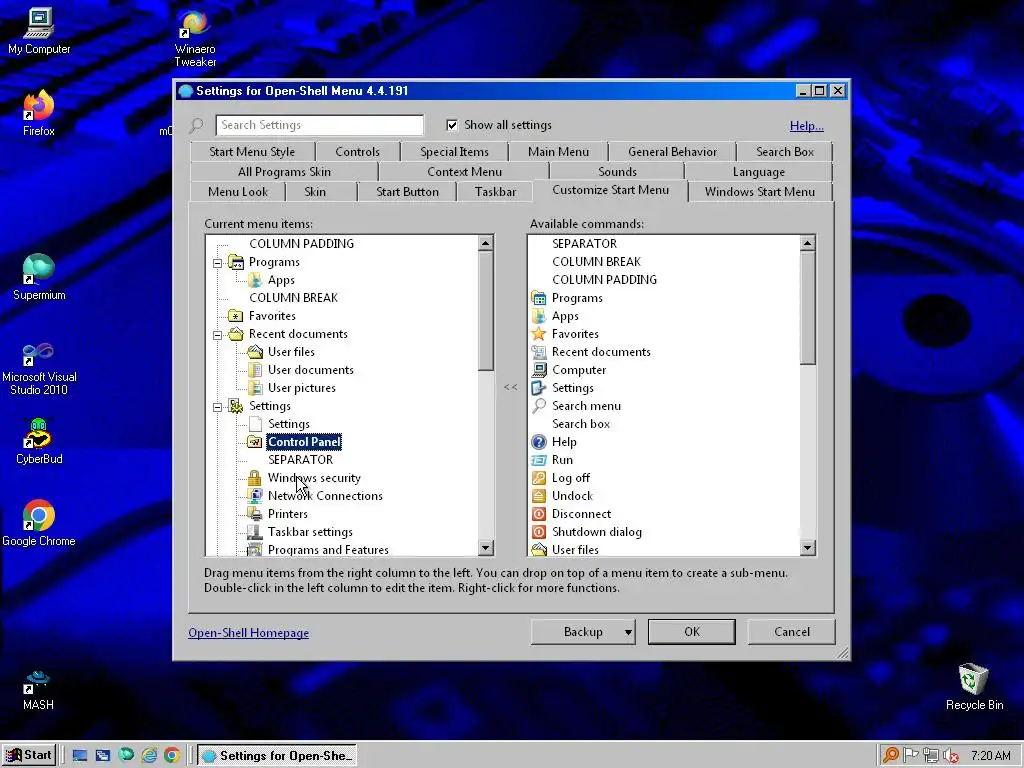This screenshot has width=1024, height=768.
Task: Open the Taskbar tab
Action: pyautogui.click(x=495, y=192)
